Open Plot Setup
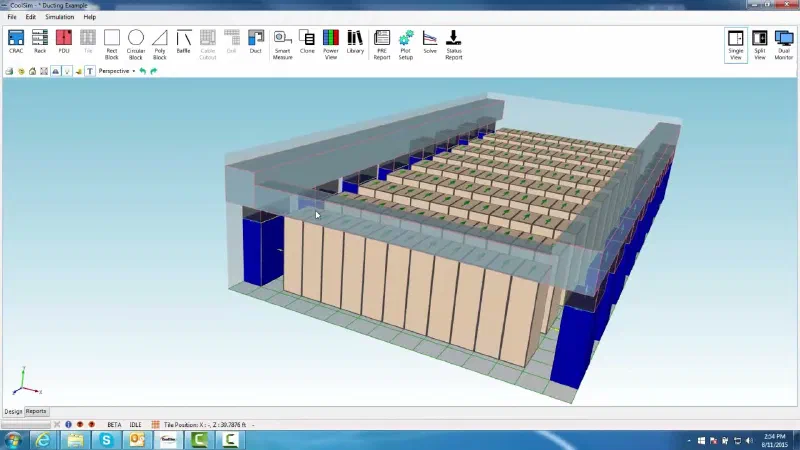This screenshot has height=450, width=800. 406,44
